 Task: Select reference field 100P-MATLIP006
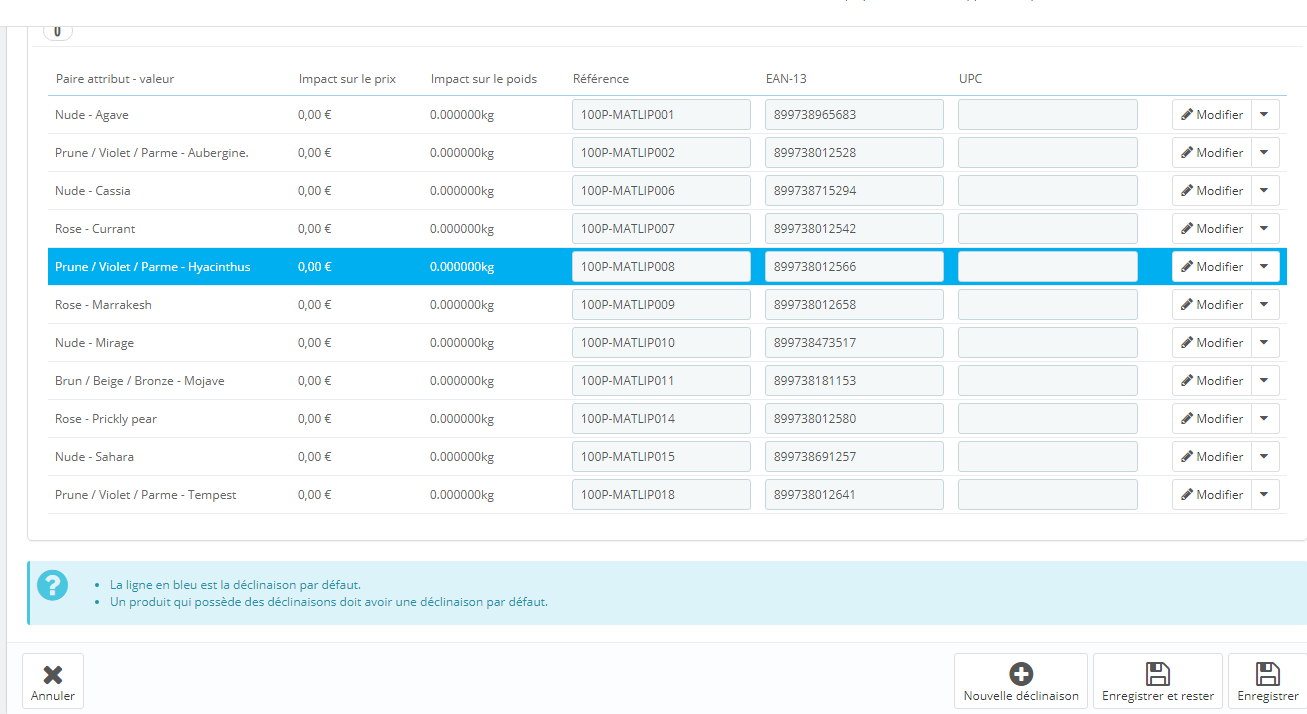[x=661, y=191]
